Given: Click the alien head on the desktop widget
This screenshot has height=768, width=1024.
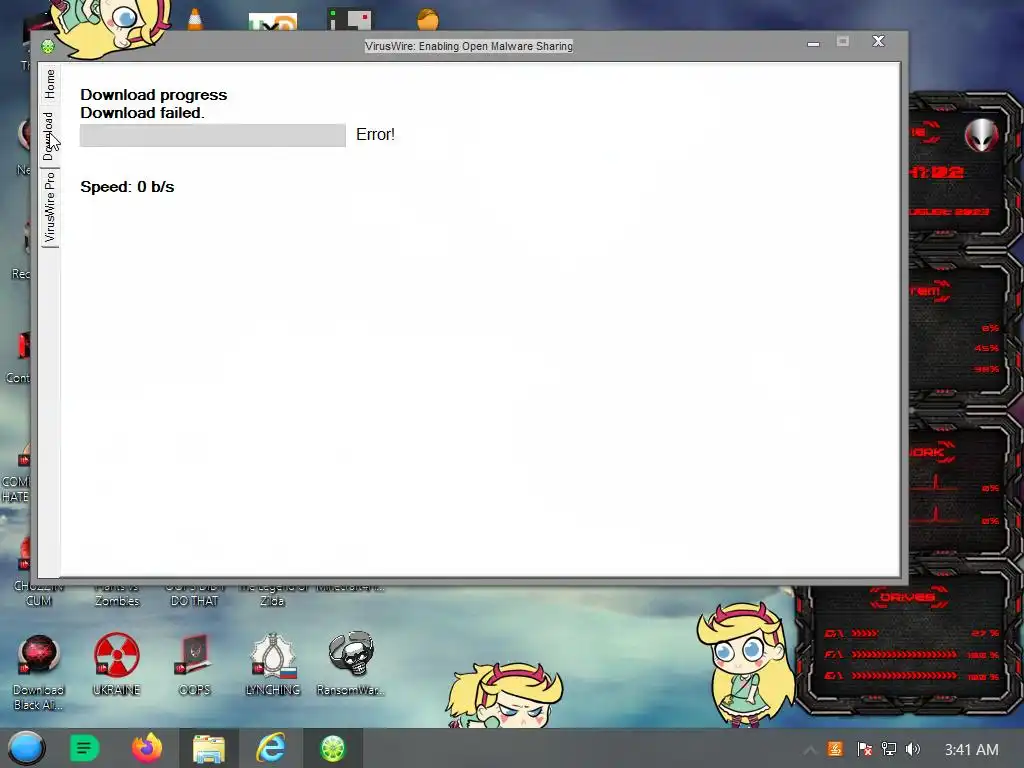Looking at the screenshot, I should pyautogui.click(x=982, y=135).
